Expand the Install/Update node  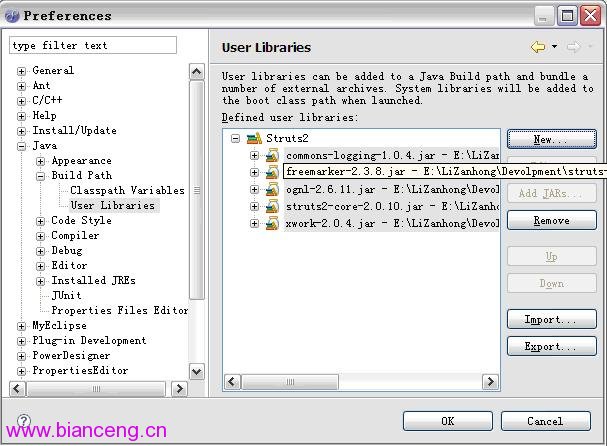pyautogui.click(x=22, y=131)
